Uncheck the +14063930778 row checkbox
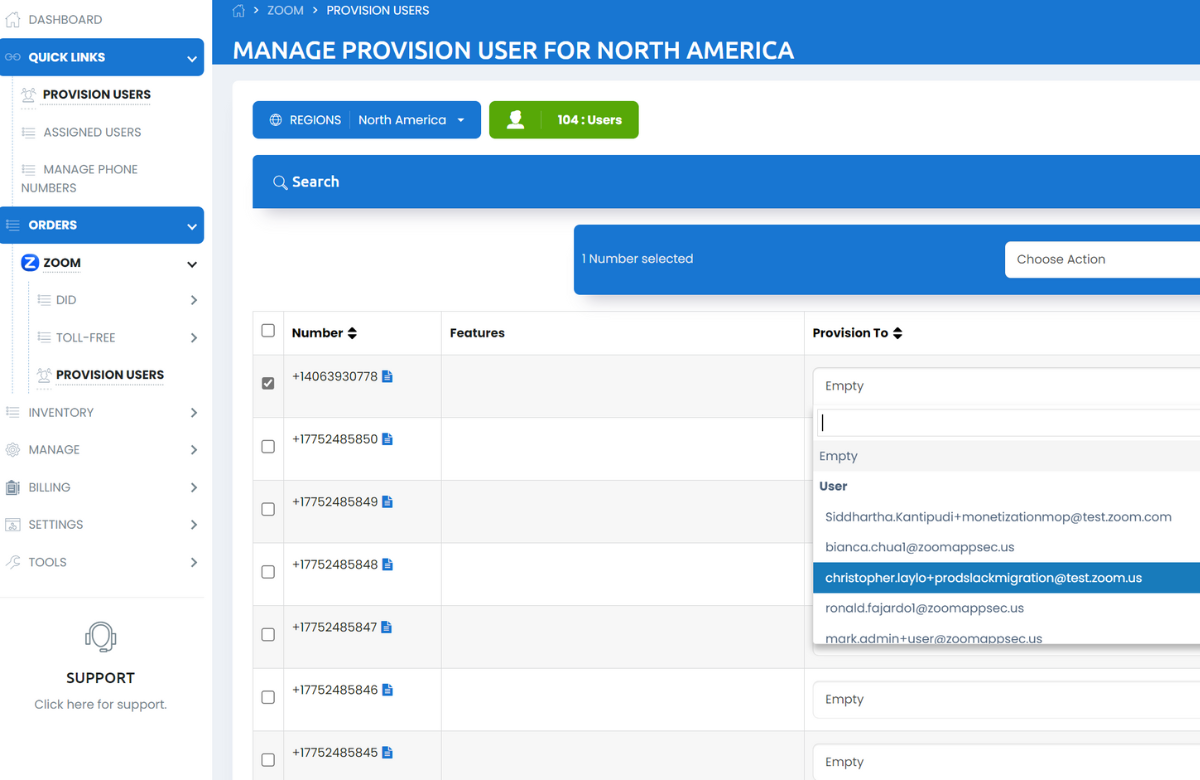This screenshot has height=780, width=1200. pyautogui.click(x=268, y=383)
